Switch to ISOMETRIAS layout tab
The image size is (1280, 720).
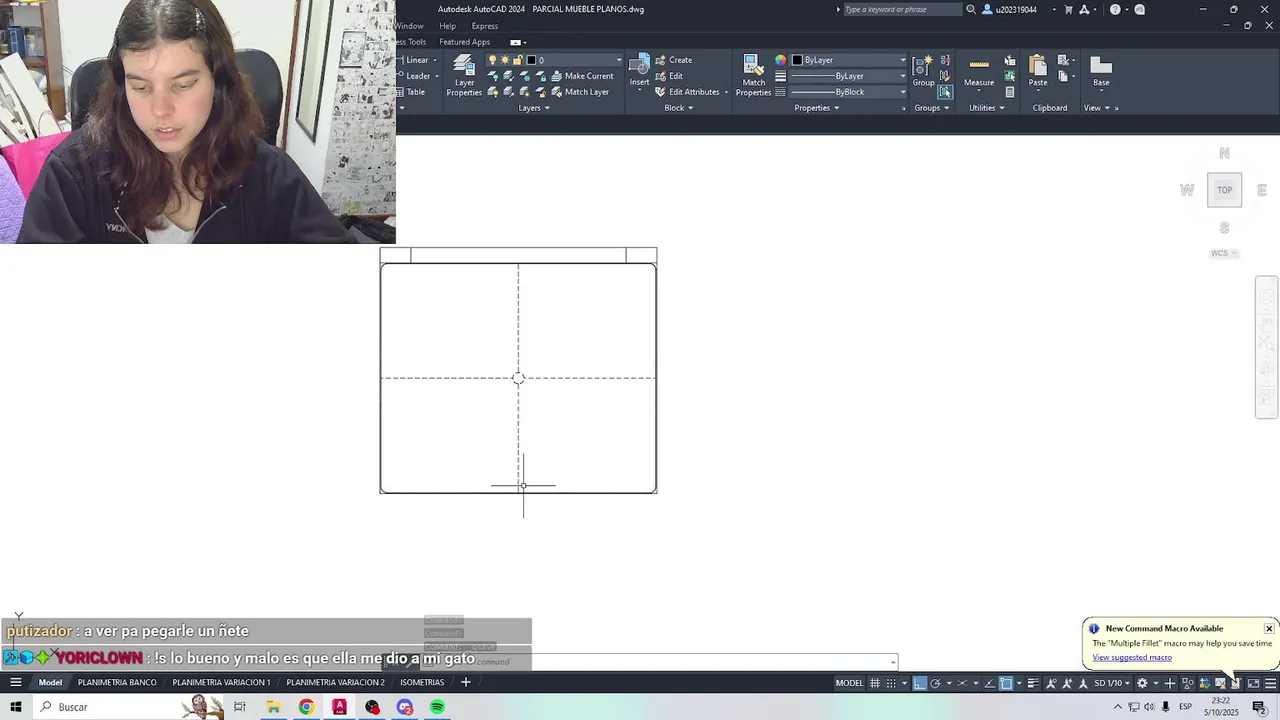(422, 682)
